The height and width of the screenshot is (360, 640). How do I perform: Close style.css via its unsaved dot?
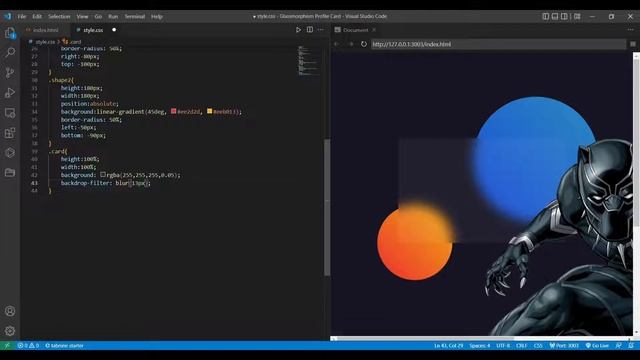coord(114,30)
